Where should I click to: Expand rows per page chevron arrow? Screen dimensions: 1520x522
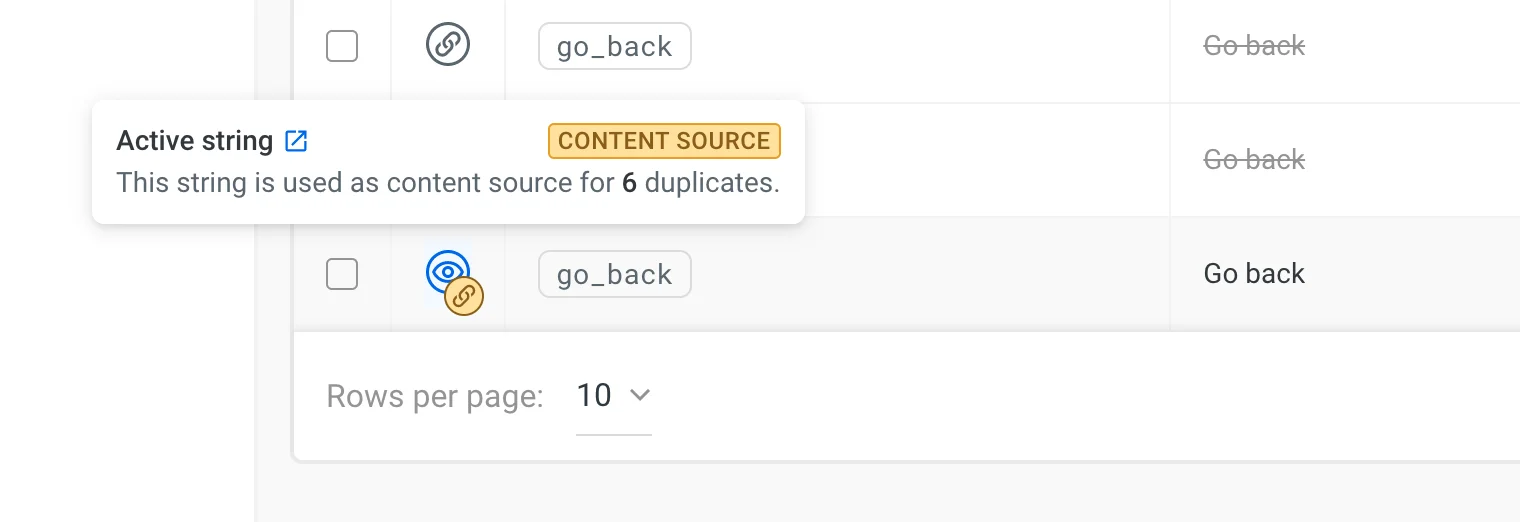(640, 395)
